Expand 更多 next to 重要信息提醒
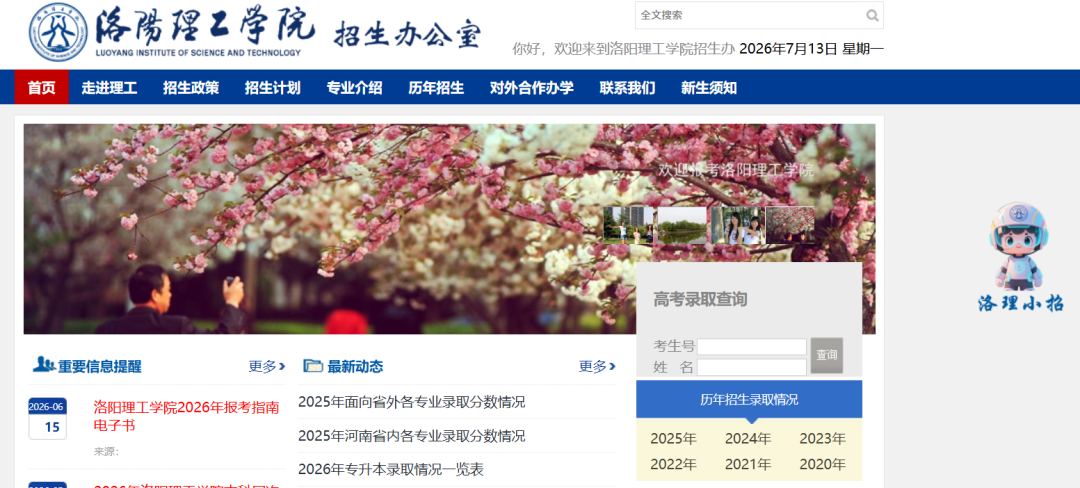1080x488 pixels. 267,366
